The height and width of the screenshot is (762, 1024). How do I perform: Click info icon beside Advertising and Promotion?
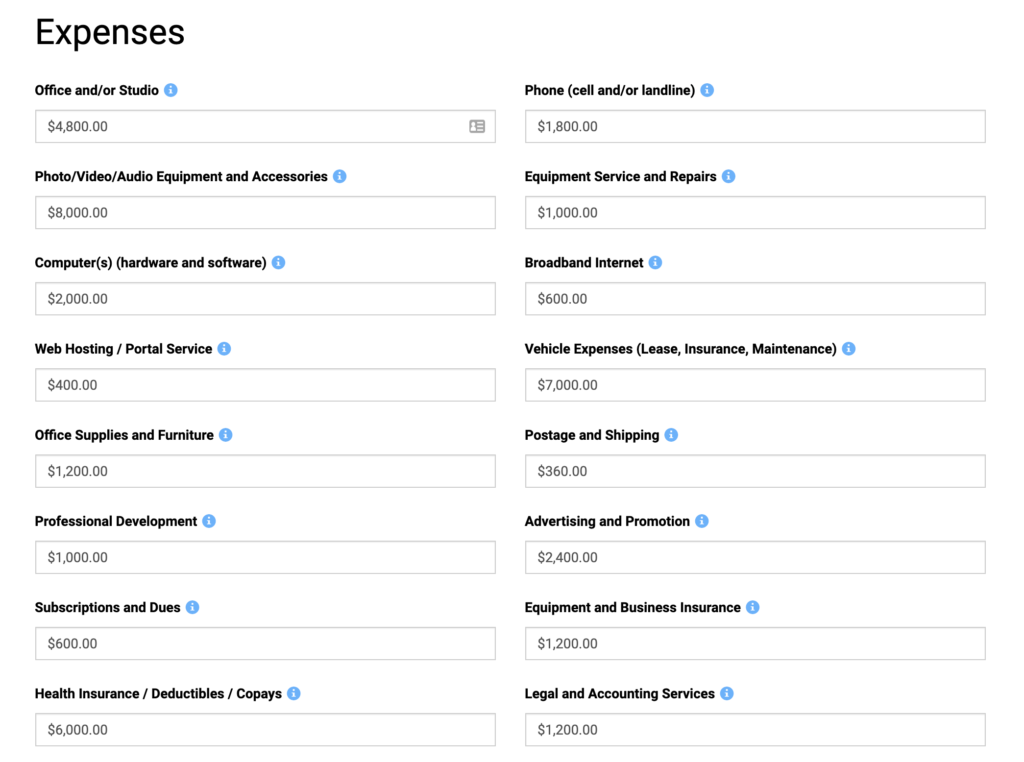(702, 521)
